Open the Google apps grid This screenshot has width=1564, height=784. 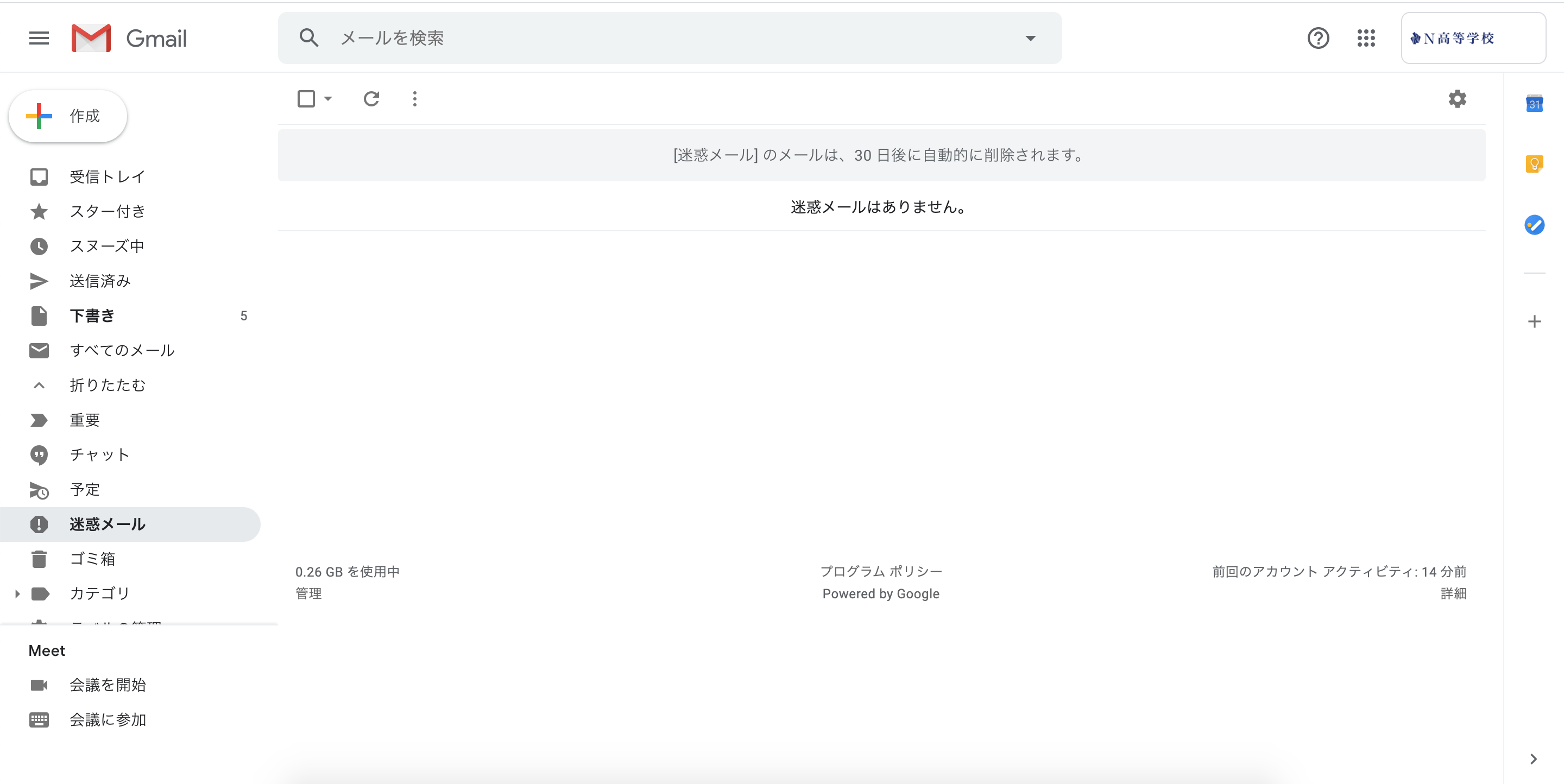[x=1366, y=37]
